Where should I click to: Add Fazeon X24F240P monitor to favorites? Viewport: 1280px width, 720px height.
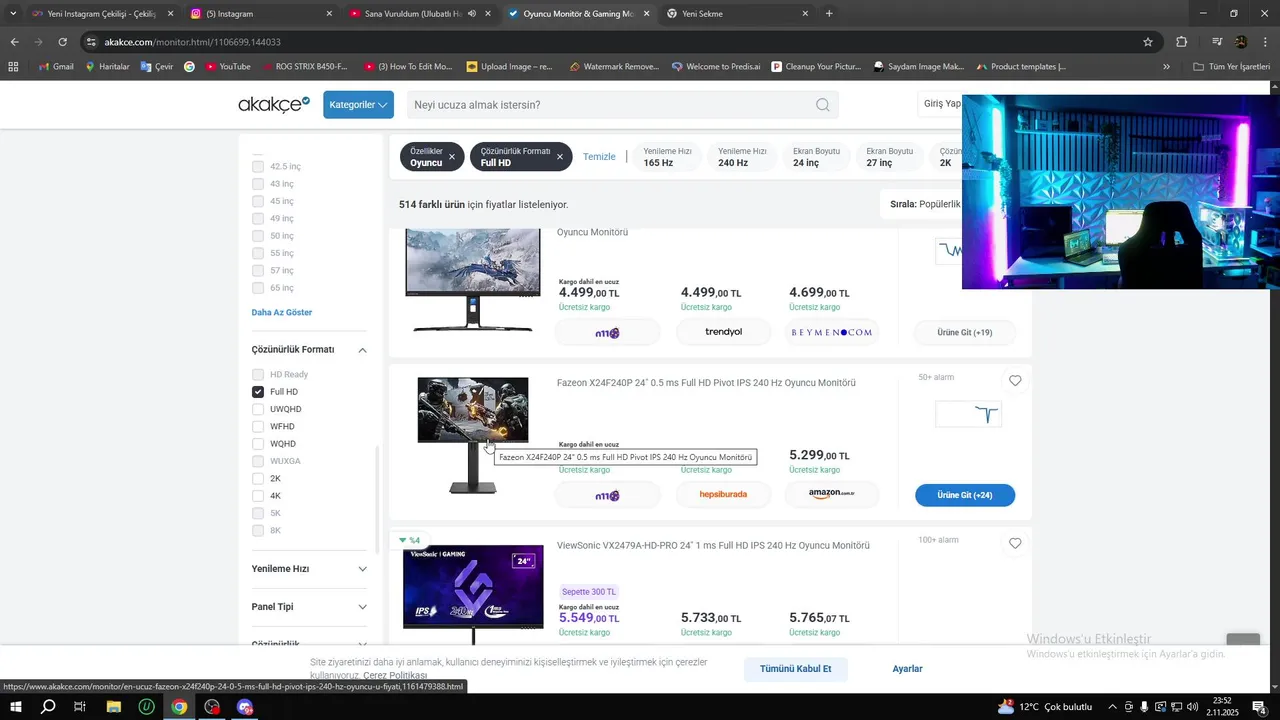click(1015, 381)
